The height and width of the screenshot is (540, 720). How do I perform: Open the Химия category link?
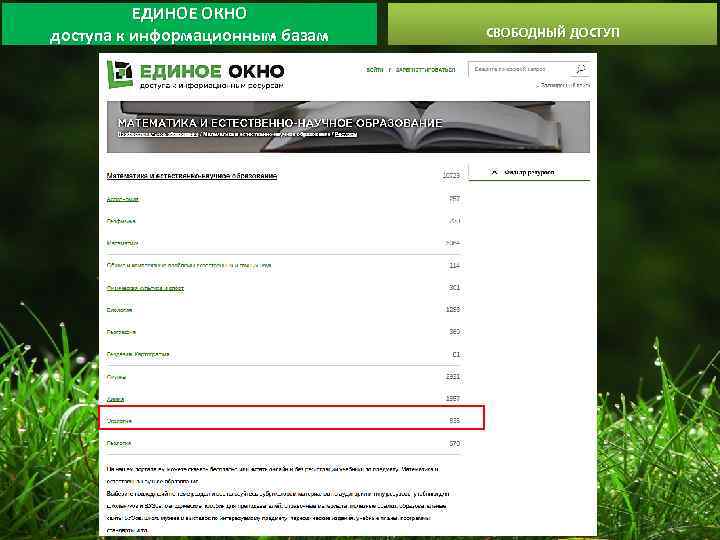pyautogui.click(x=115, y=399)
